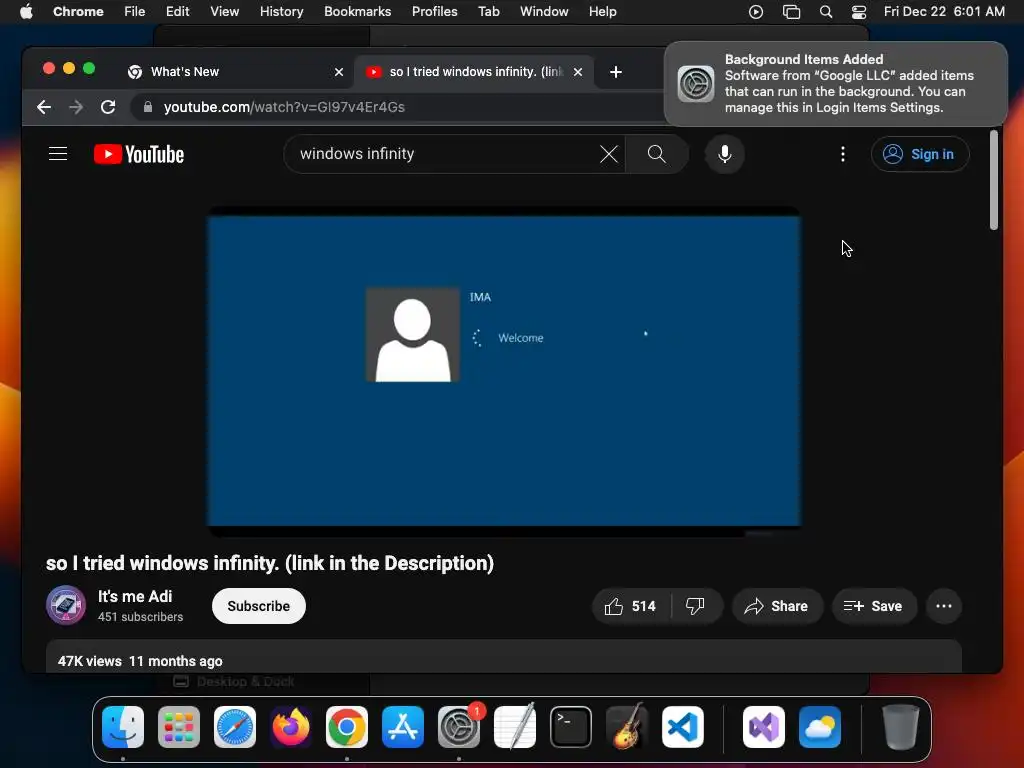Open Launchpad from the Dock
This screenshot has height=768, width=1024.
(x=179, y=727)
